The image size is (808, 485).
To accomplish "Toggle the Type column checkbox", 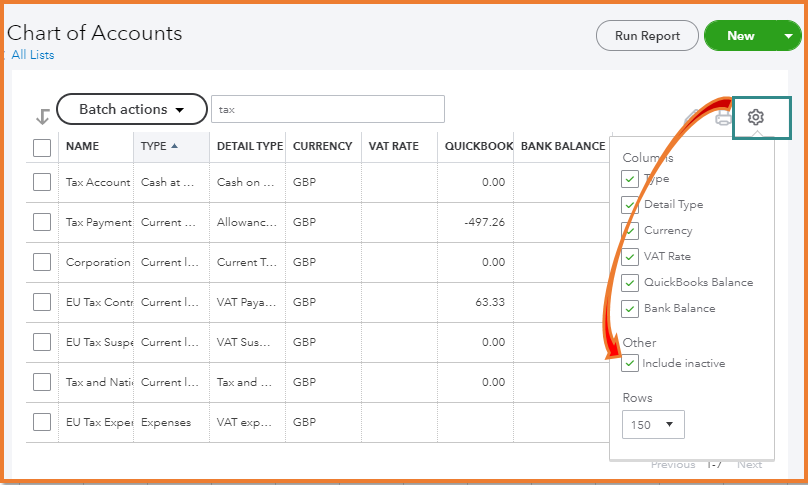I will pos(630,179).
